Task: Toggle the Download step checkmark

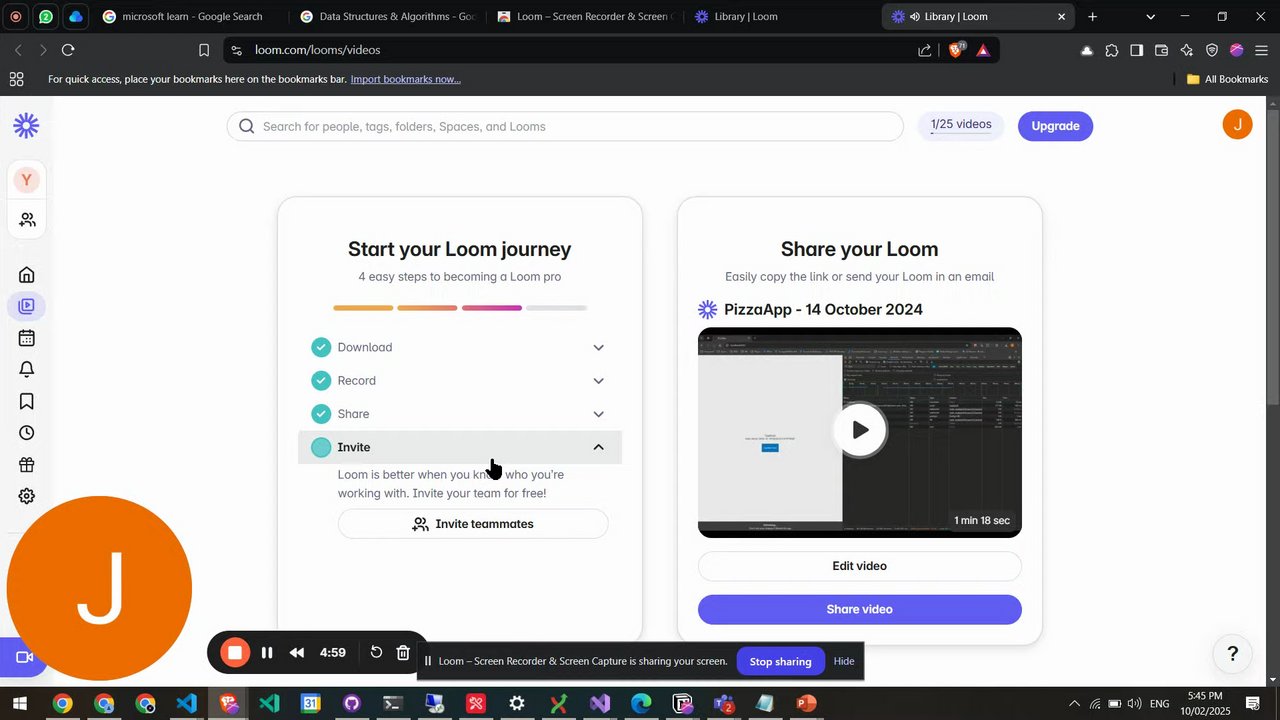Action: pos(321,347)
